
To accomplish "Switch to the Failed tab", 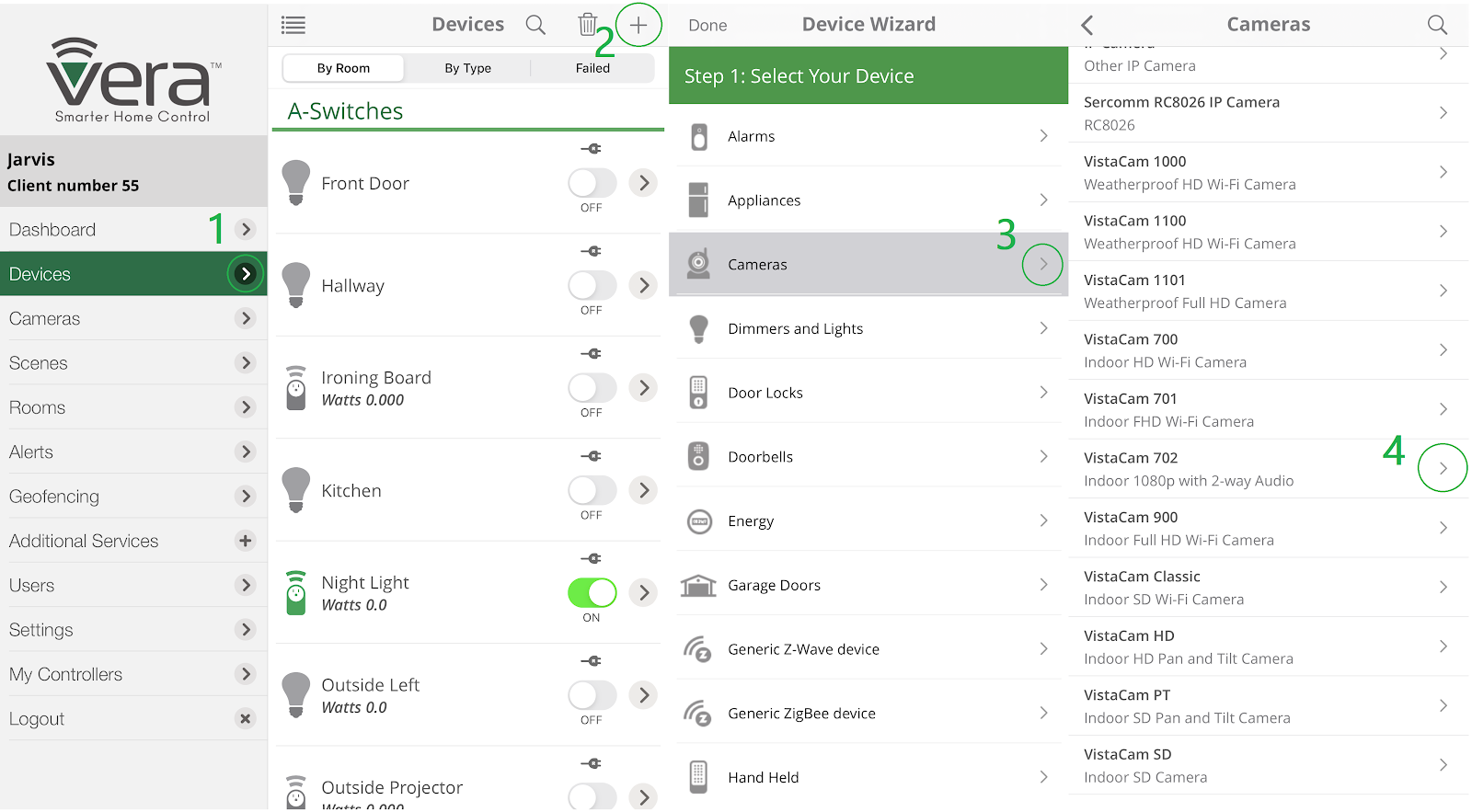I will pyautogui.click(x=592, y=68).
